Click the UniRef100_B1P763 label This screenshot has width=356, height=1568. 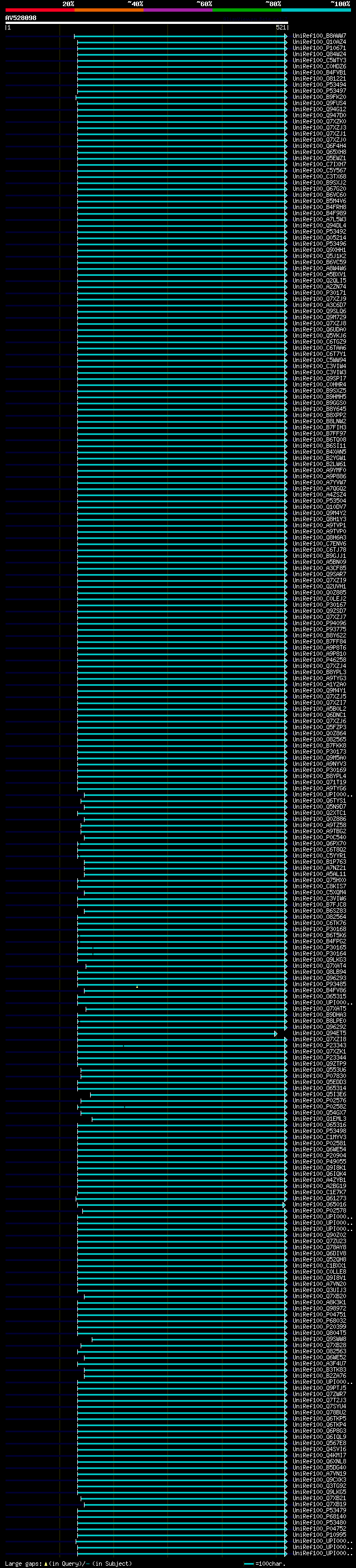coord(319,862)
